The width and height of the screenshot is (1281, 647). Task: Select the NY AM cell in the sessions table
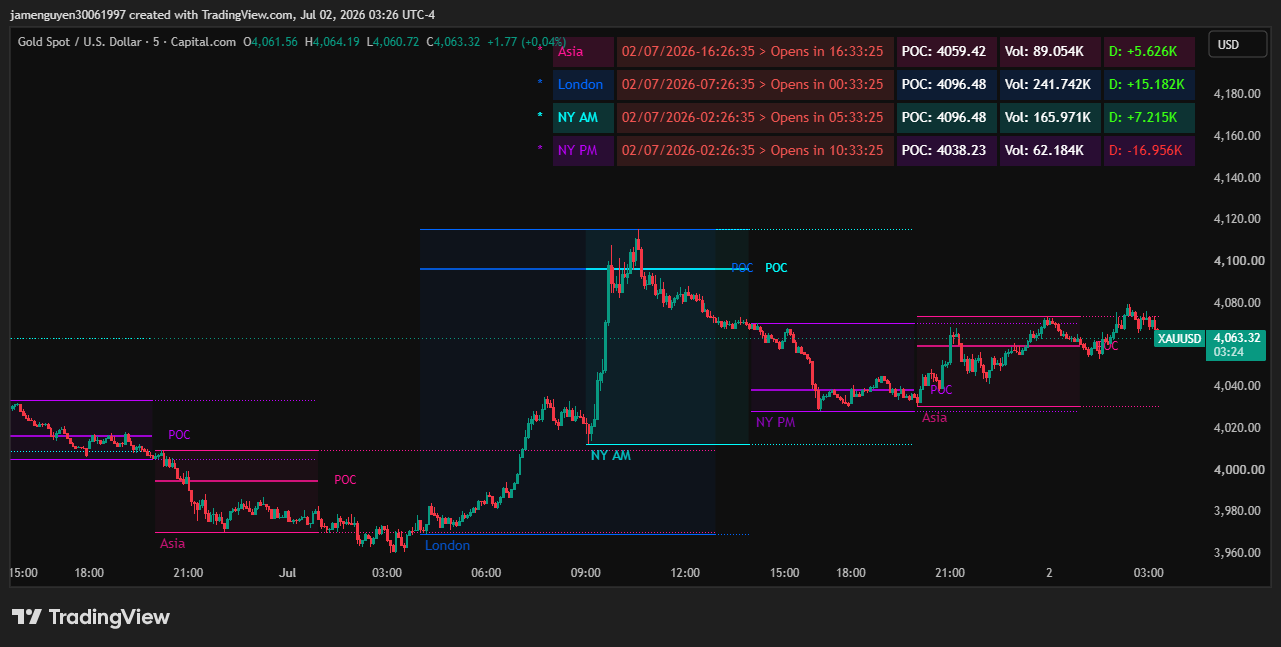click(583, 117)
